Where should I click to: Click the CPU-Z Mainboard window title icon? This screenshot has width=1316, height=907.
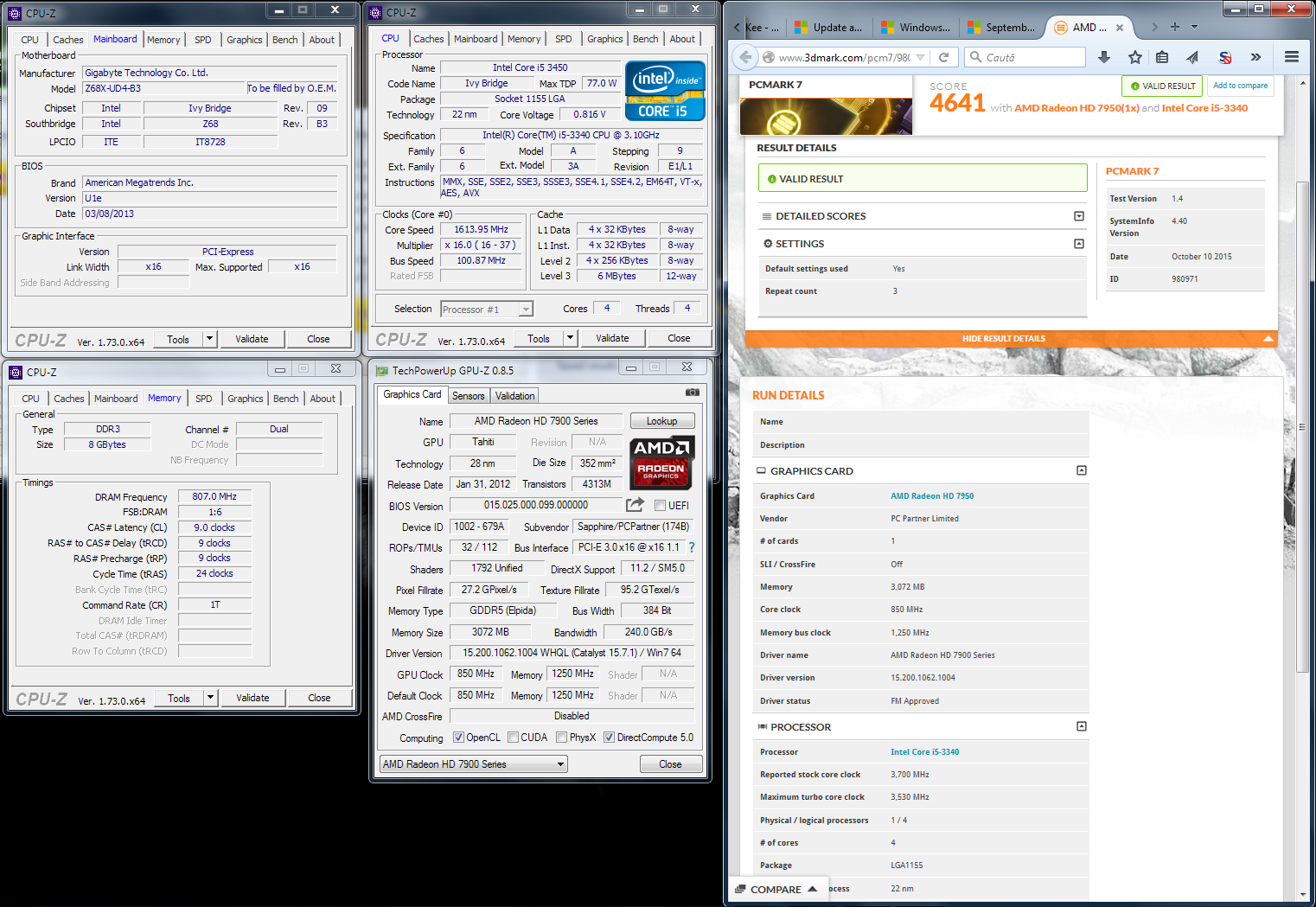(x=15, y=13)
